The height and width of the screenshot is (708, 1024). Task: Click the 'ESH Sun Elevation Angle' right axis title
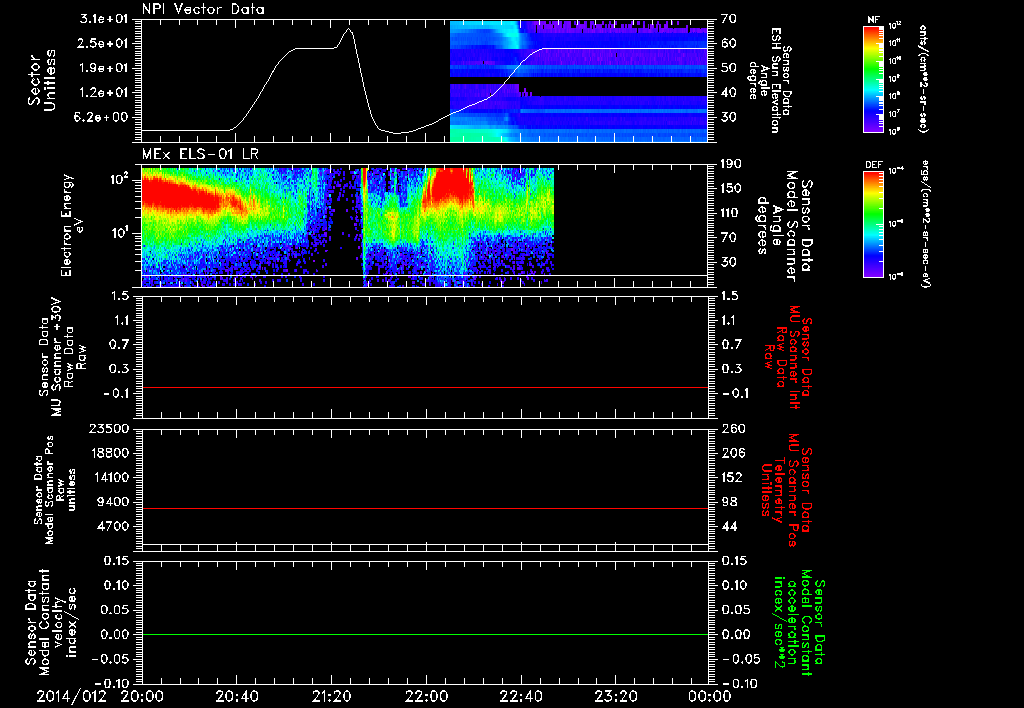click(770, 80)
